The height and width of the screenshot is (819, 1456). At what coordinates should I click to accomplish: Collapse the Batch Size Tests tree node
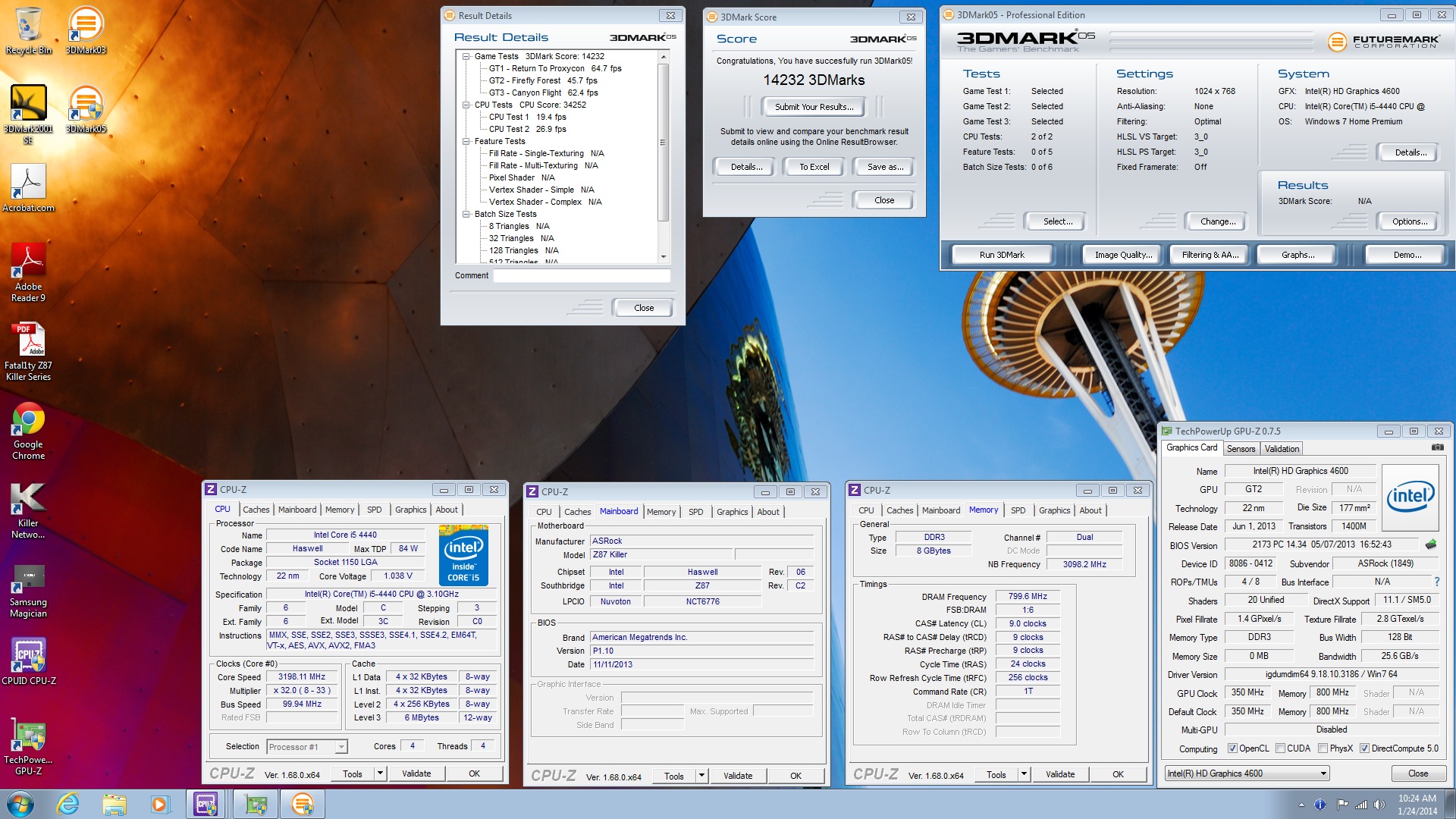click(x=466, y=214)
